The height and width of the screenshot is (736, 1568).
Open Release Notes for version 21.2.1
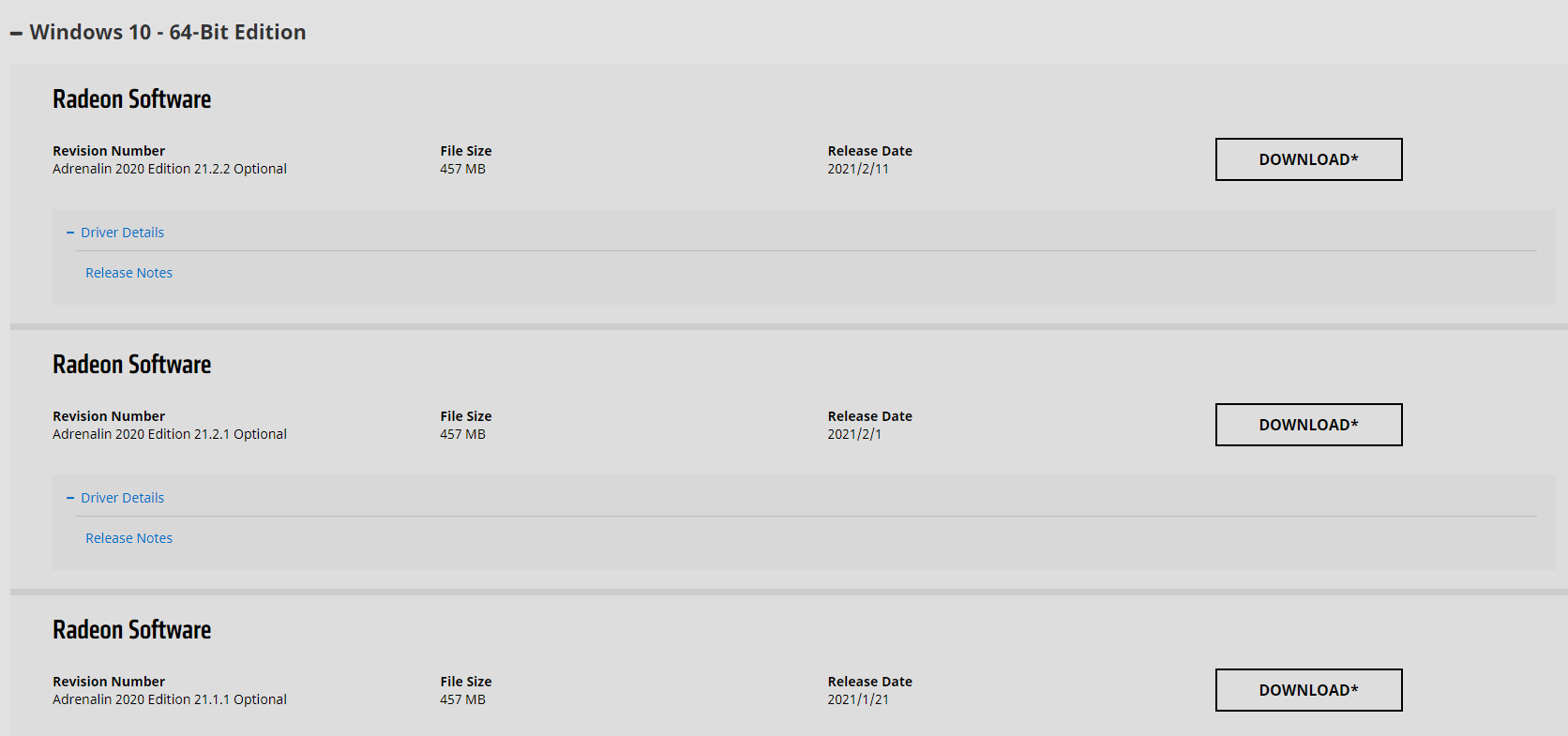[x=128, y=538]
